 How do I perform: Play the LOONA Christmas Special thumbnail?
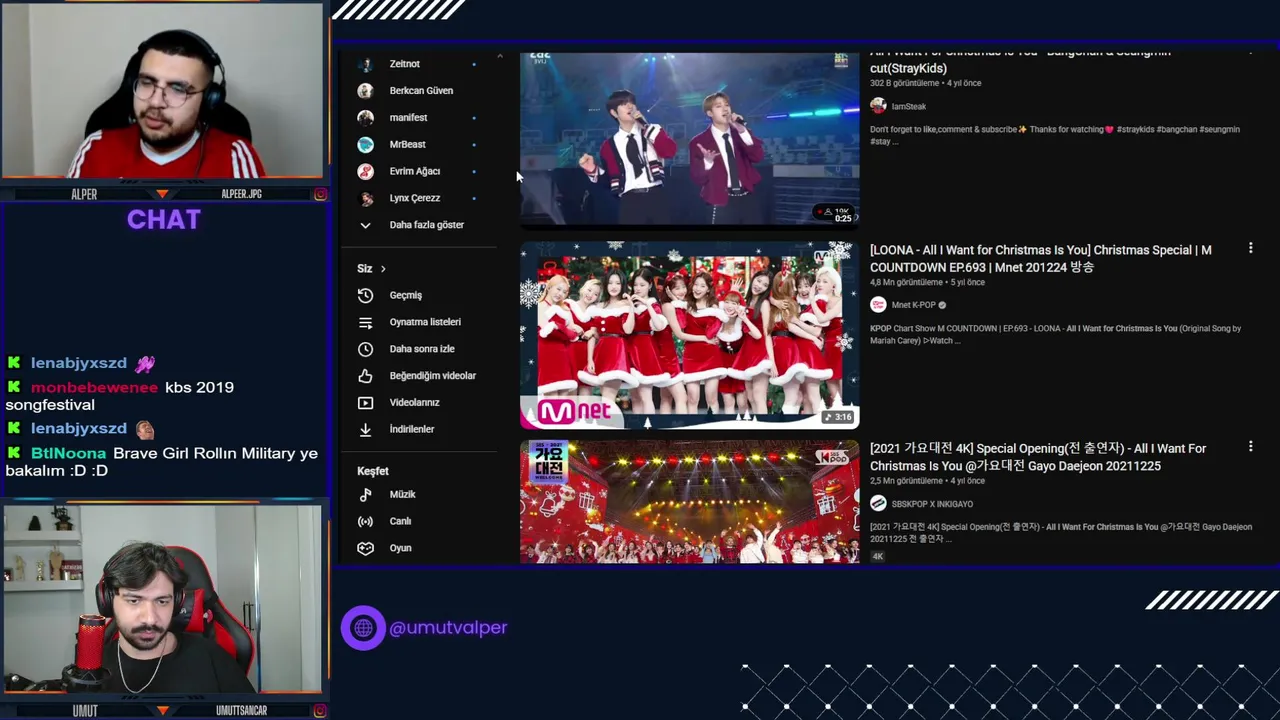(689, 335)
